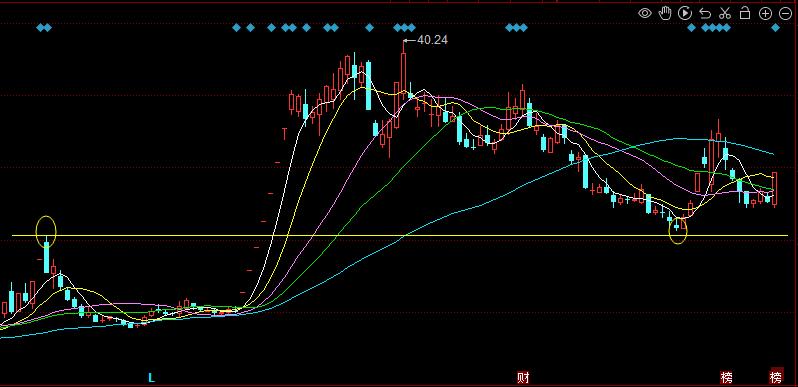Screen dimensions: 798x387
Task: Open the rightmost 榜 marker at bottom
Action: (776, 377)
